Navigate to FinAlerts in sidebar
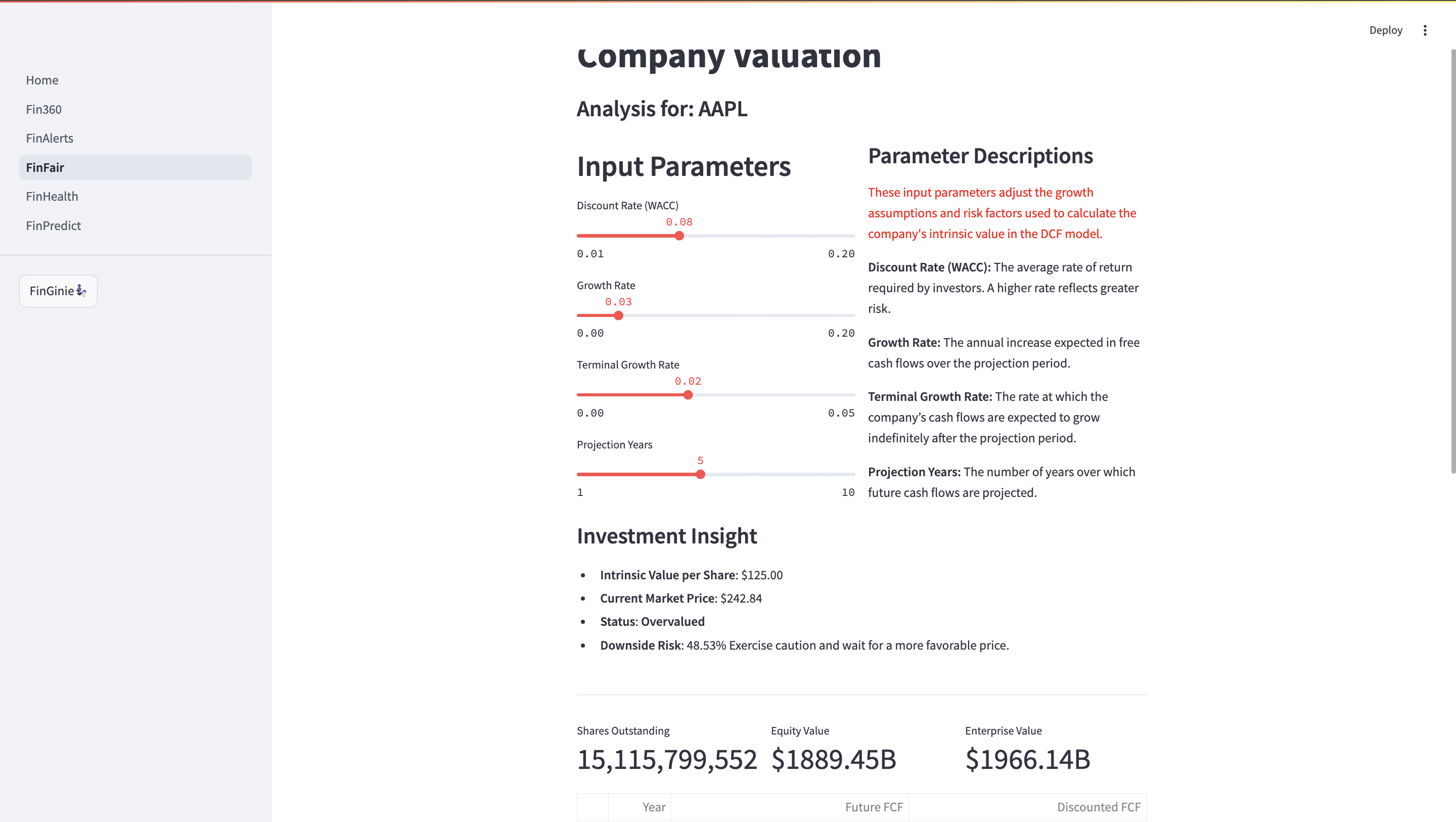Viewport: 1456px width, 822px height. (x=50, y=139)
